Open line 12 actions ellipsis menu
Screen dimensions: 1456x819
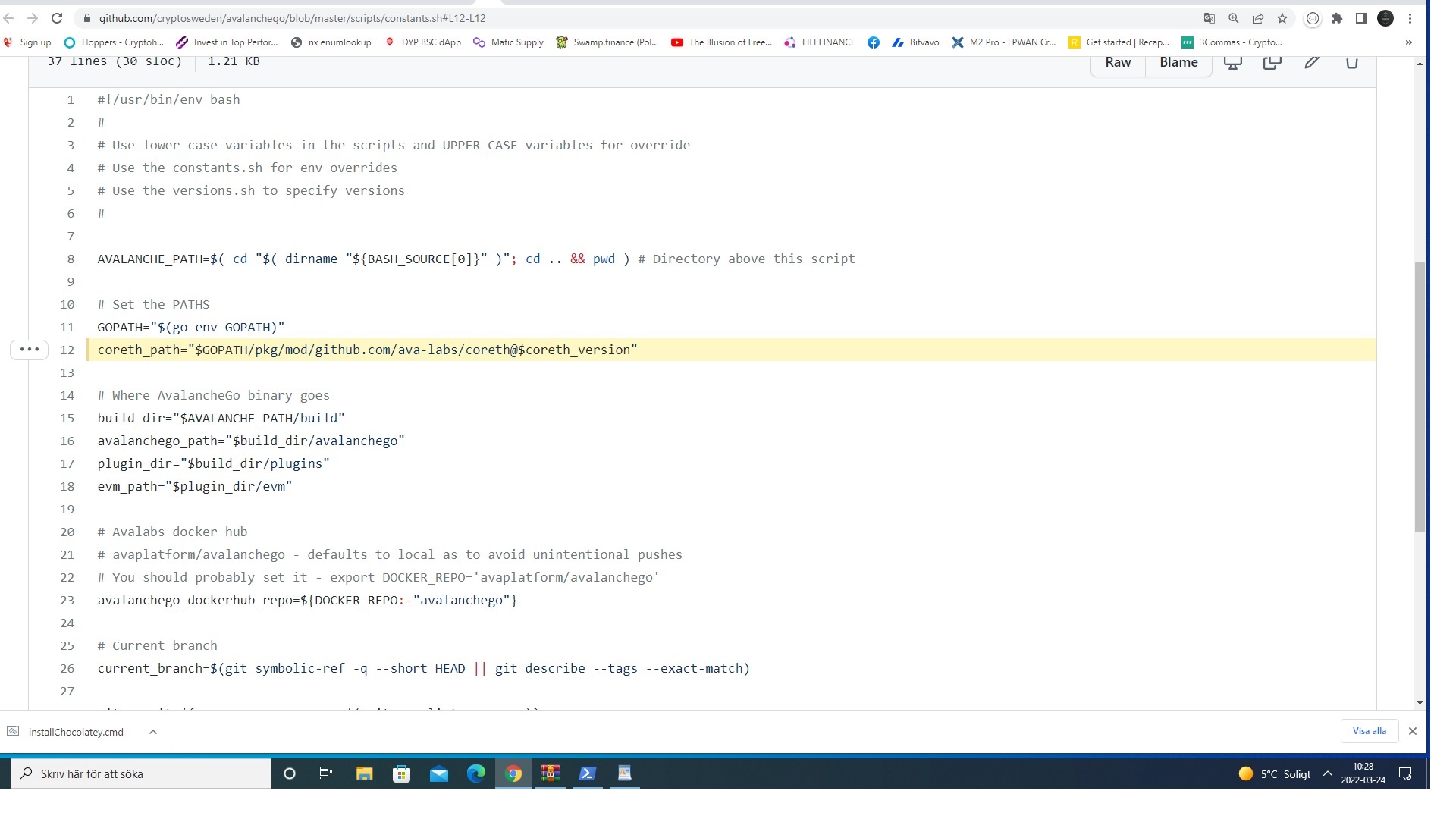pos(29,350)
